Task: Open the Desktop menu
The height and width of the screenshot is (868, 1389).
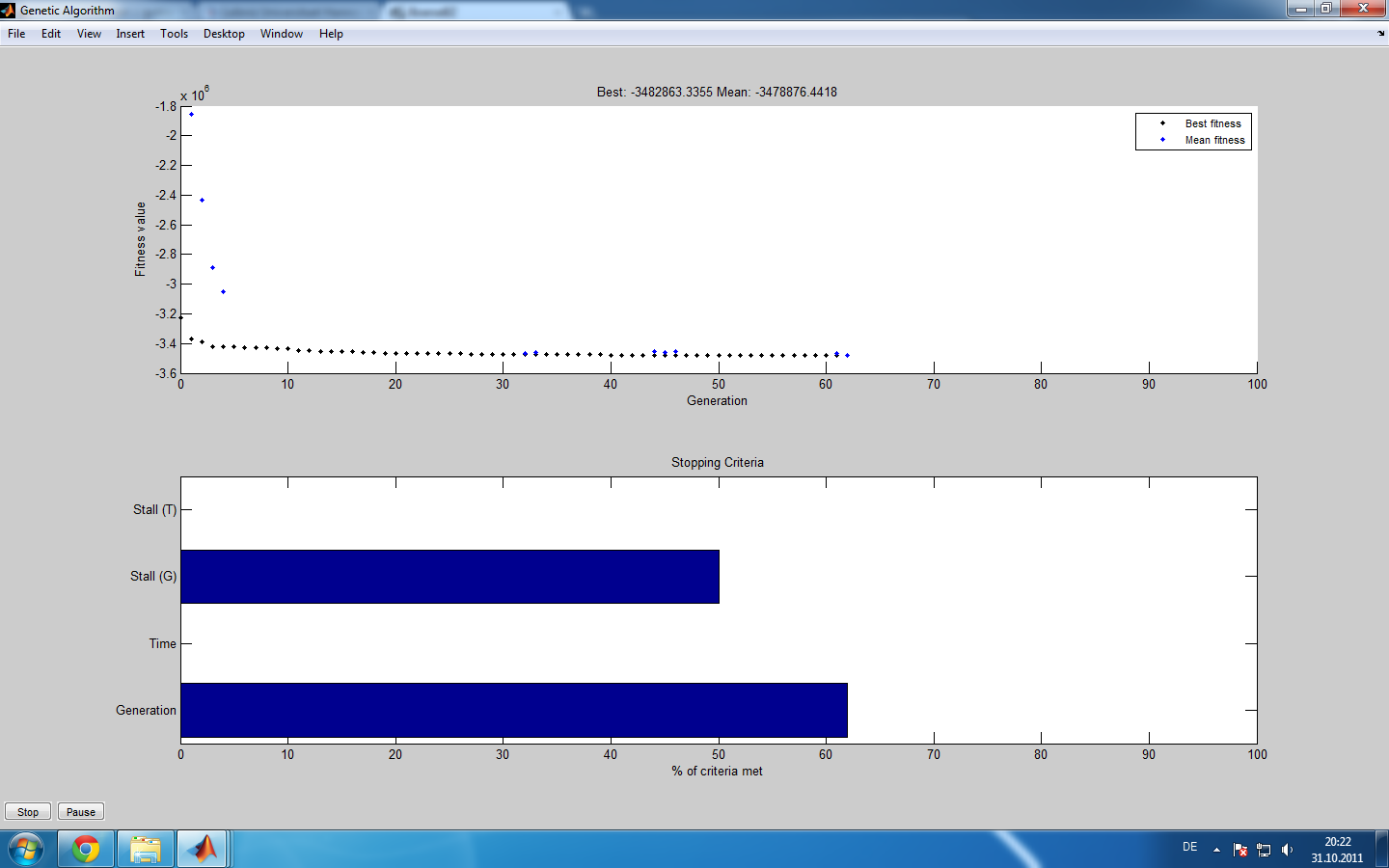Action: pos(224,34)
